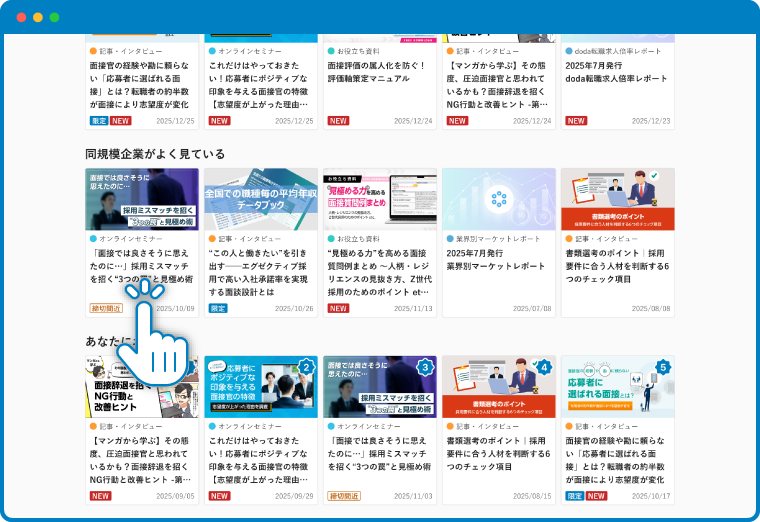This screenshot has width=760, height=522.
Task: Click the 締切間近 badge dated 2025/11/03
Action: pos(342,496)
